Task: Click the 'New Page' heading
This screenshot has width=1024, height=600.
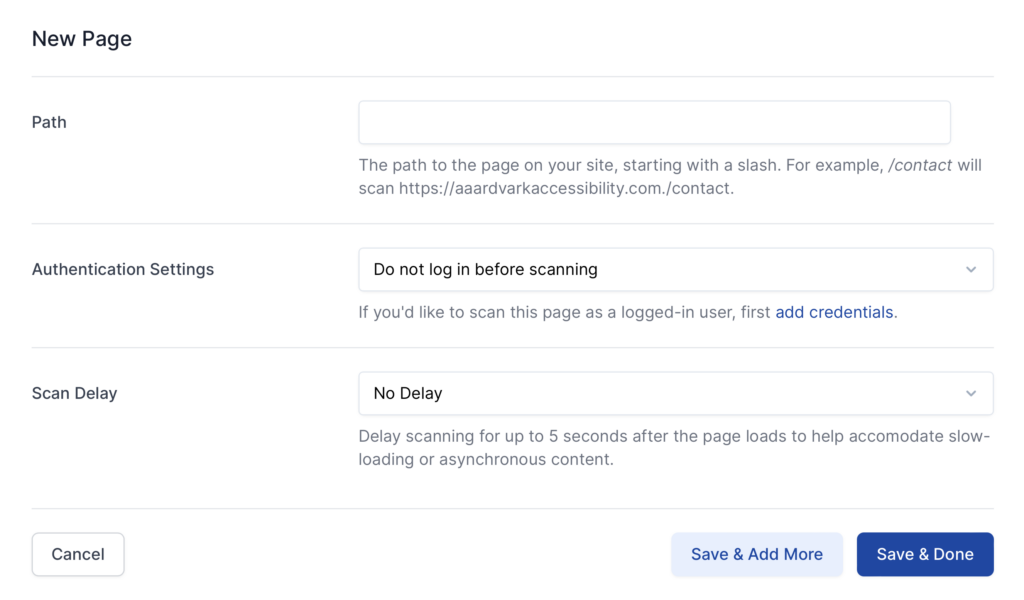Action: [82, 39]
